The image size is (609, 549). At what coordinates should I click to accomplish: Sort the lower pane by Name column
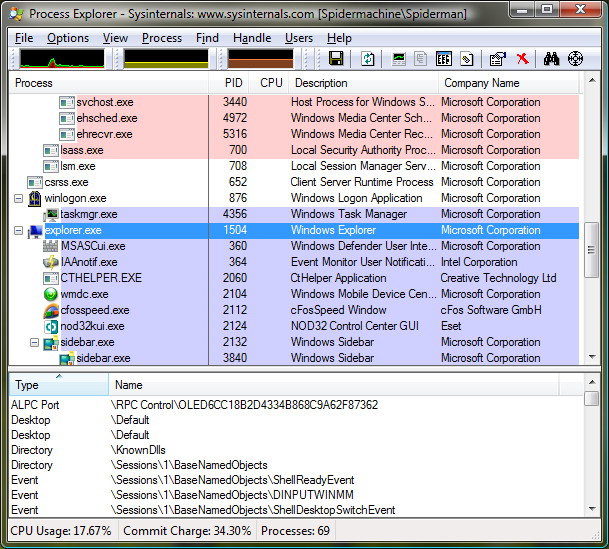[334, 385]
